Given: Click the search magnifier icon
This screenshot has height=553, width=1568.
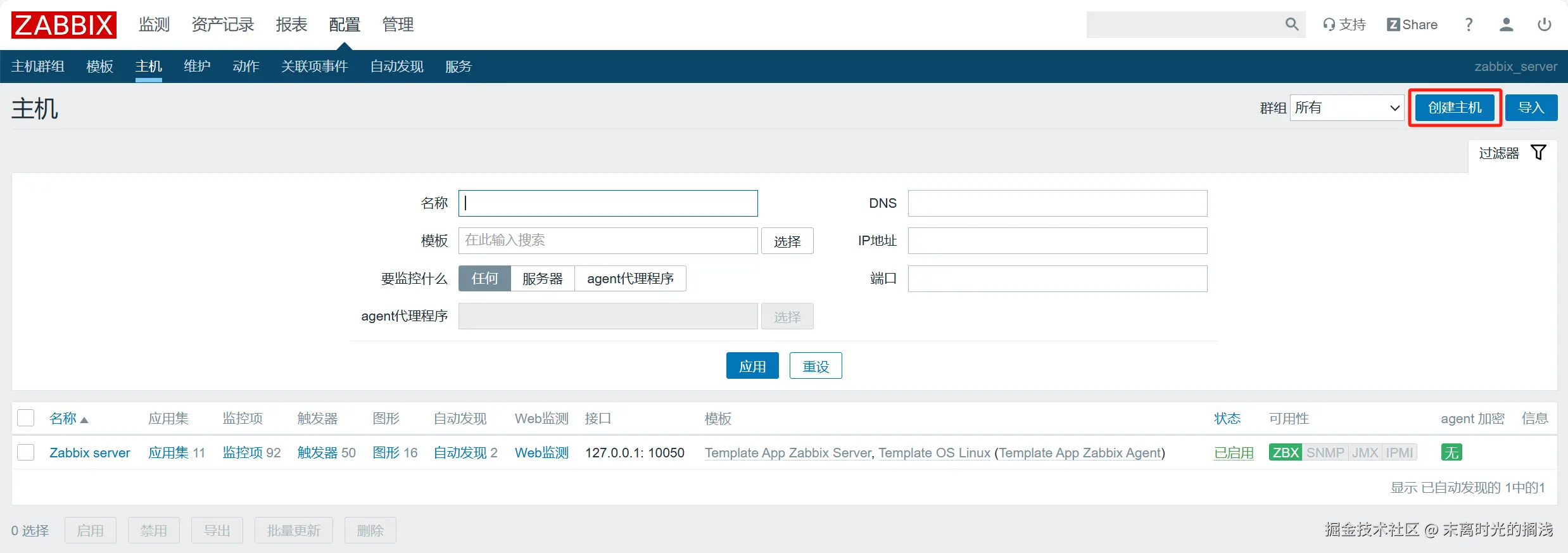Looking at the screenshot, I should point(1291,24).
